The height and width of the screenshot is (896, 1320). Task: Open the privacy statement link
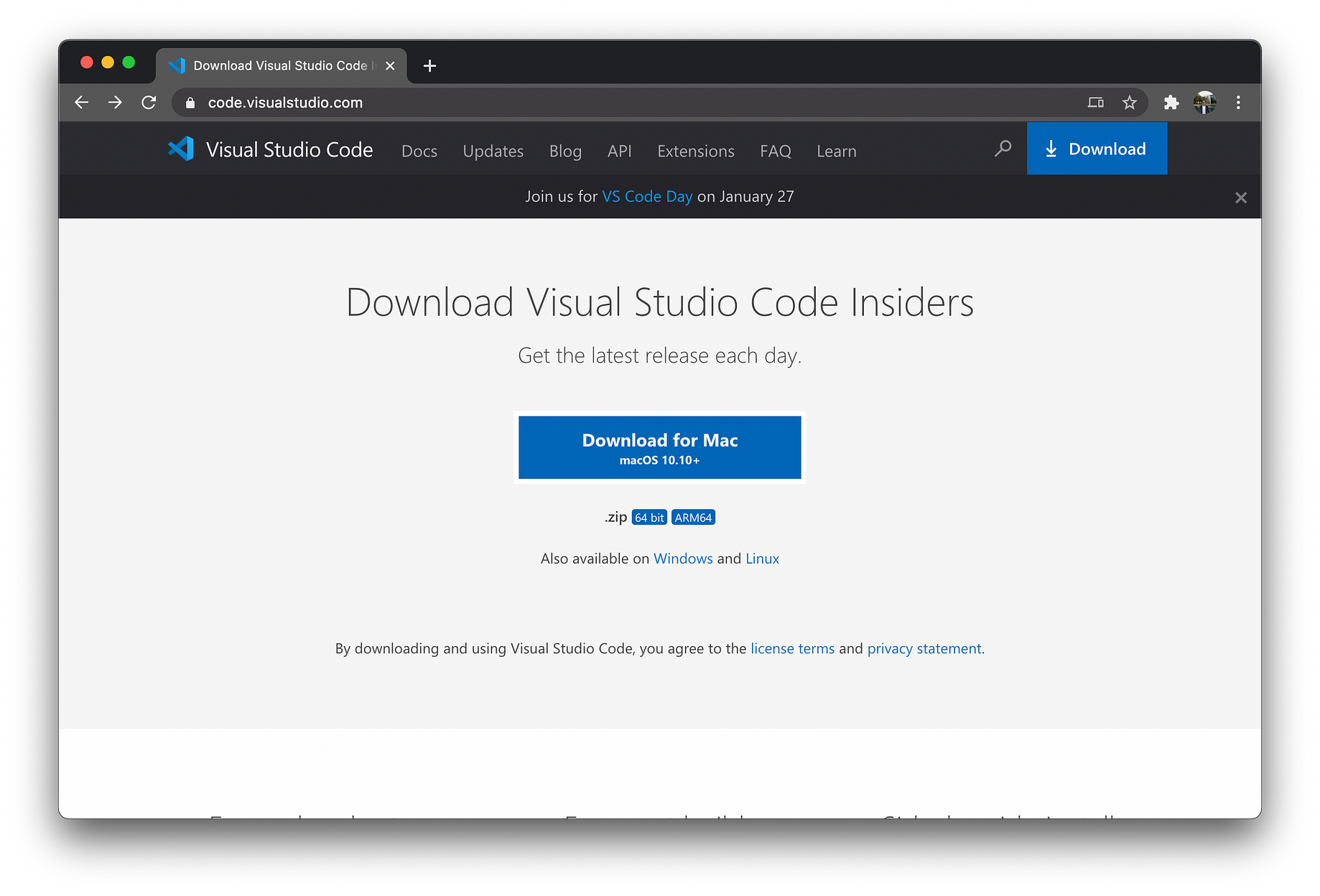point(924,648)
